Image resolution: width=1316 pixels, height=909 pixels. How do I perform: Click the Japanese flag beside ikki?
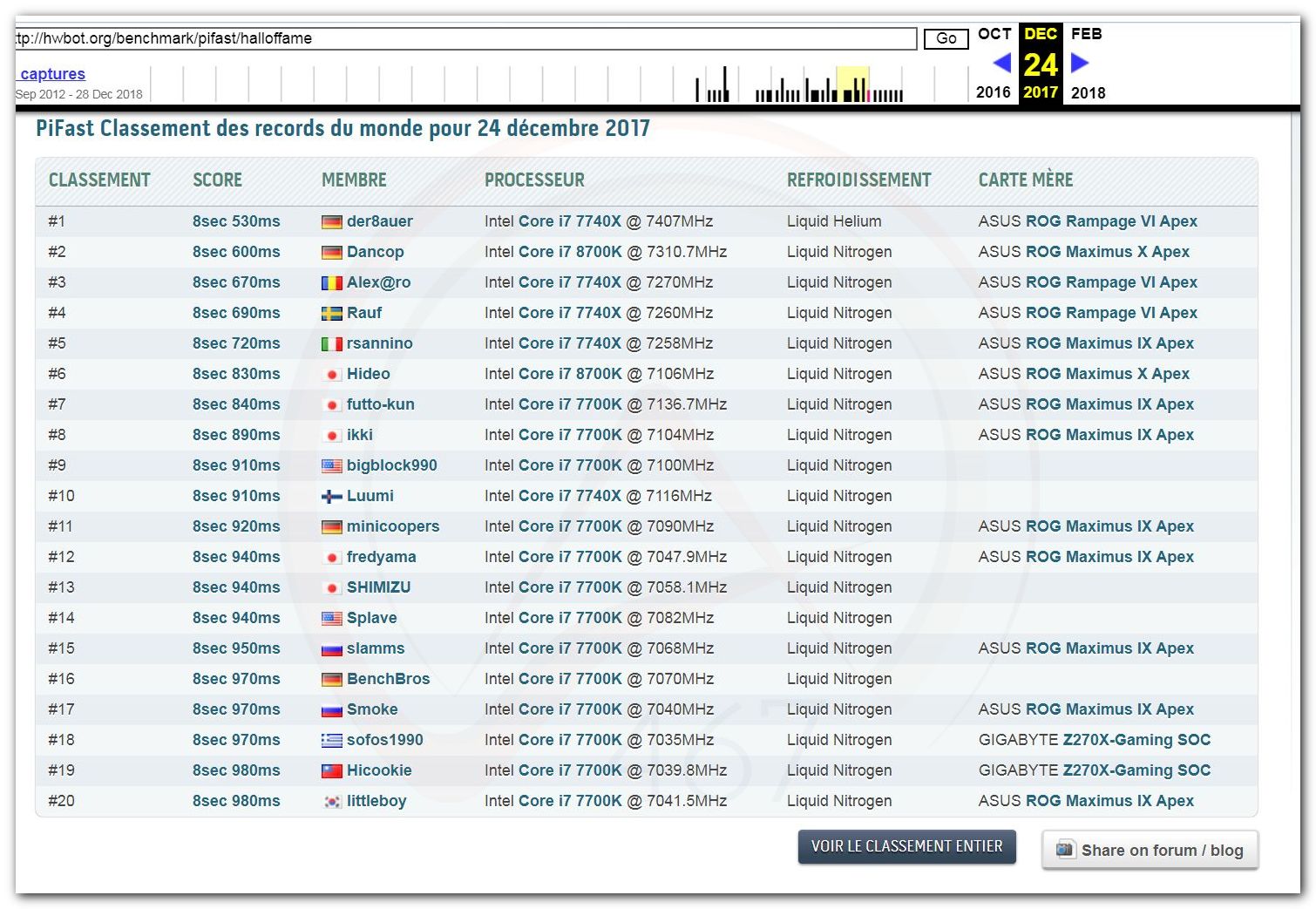(x=332, y=436)
